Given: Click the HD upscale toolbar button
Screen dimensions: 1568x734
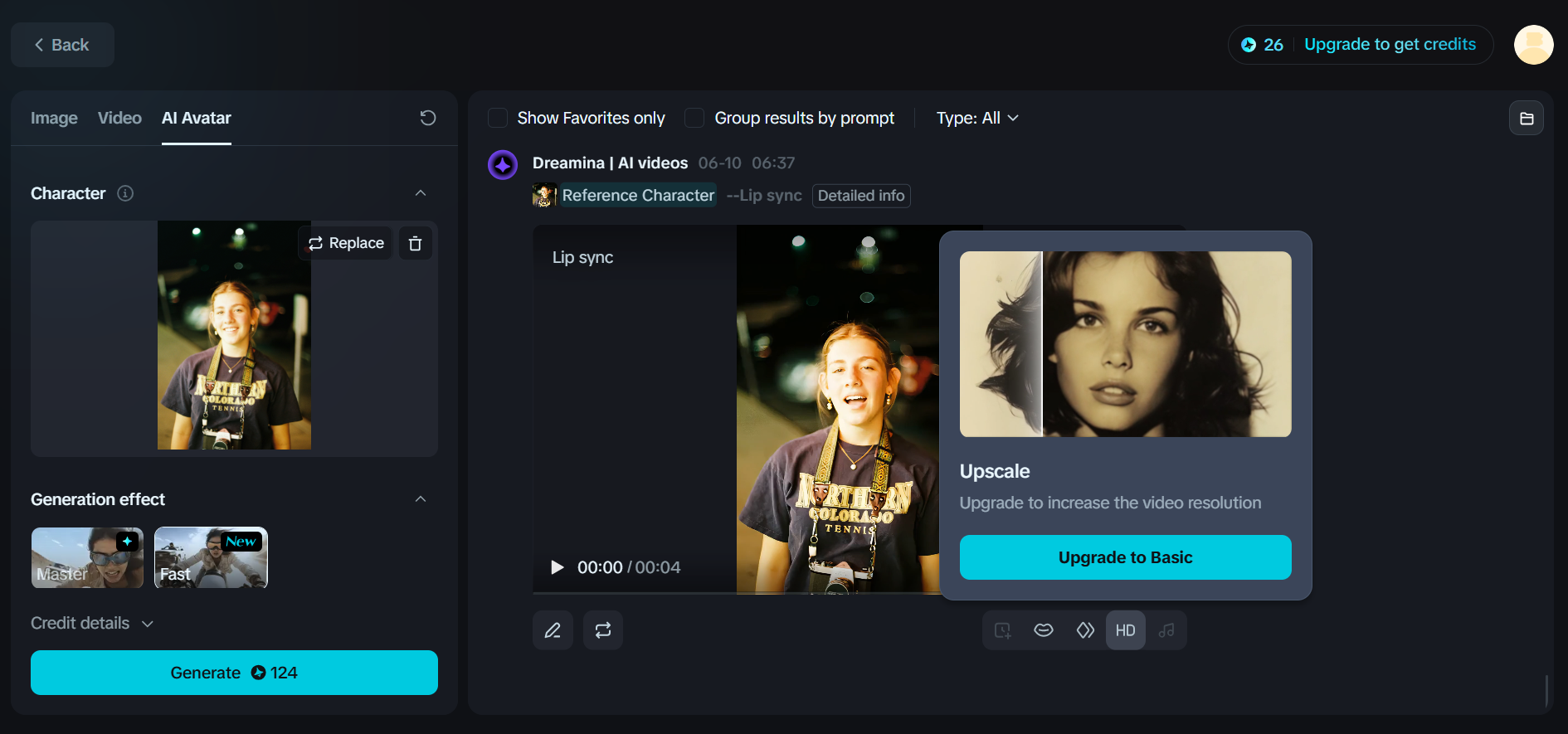Looking at the screenshot, I should [x=1125, y=630].
